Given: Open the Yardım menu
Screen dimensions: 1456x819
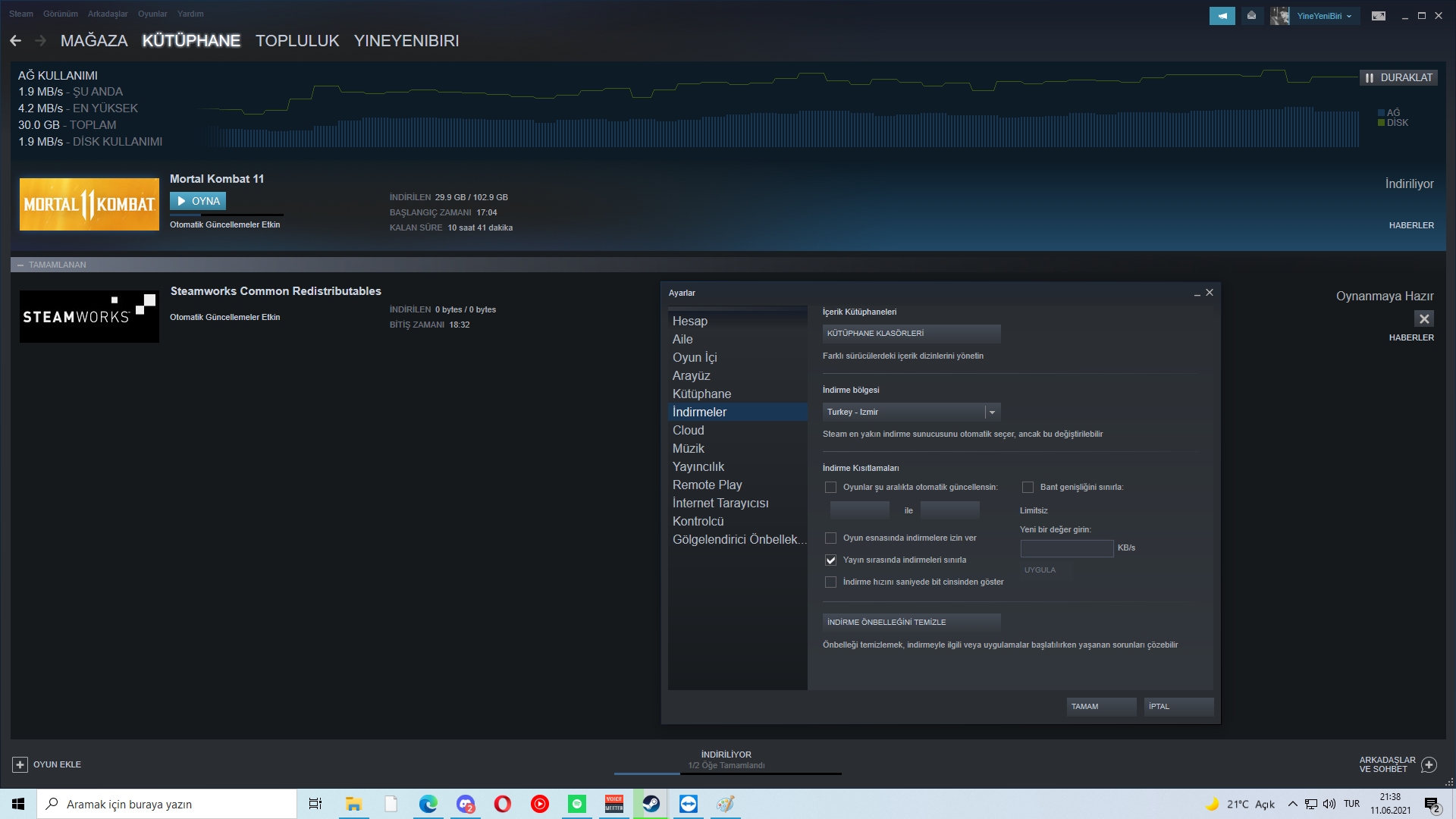Looking at the screenshot, I should point(190,14).
